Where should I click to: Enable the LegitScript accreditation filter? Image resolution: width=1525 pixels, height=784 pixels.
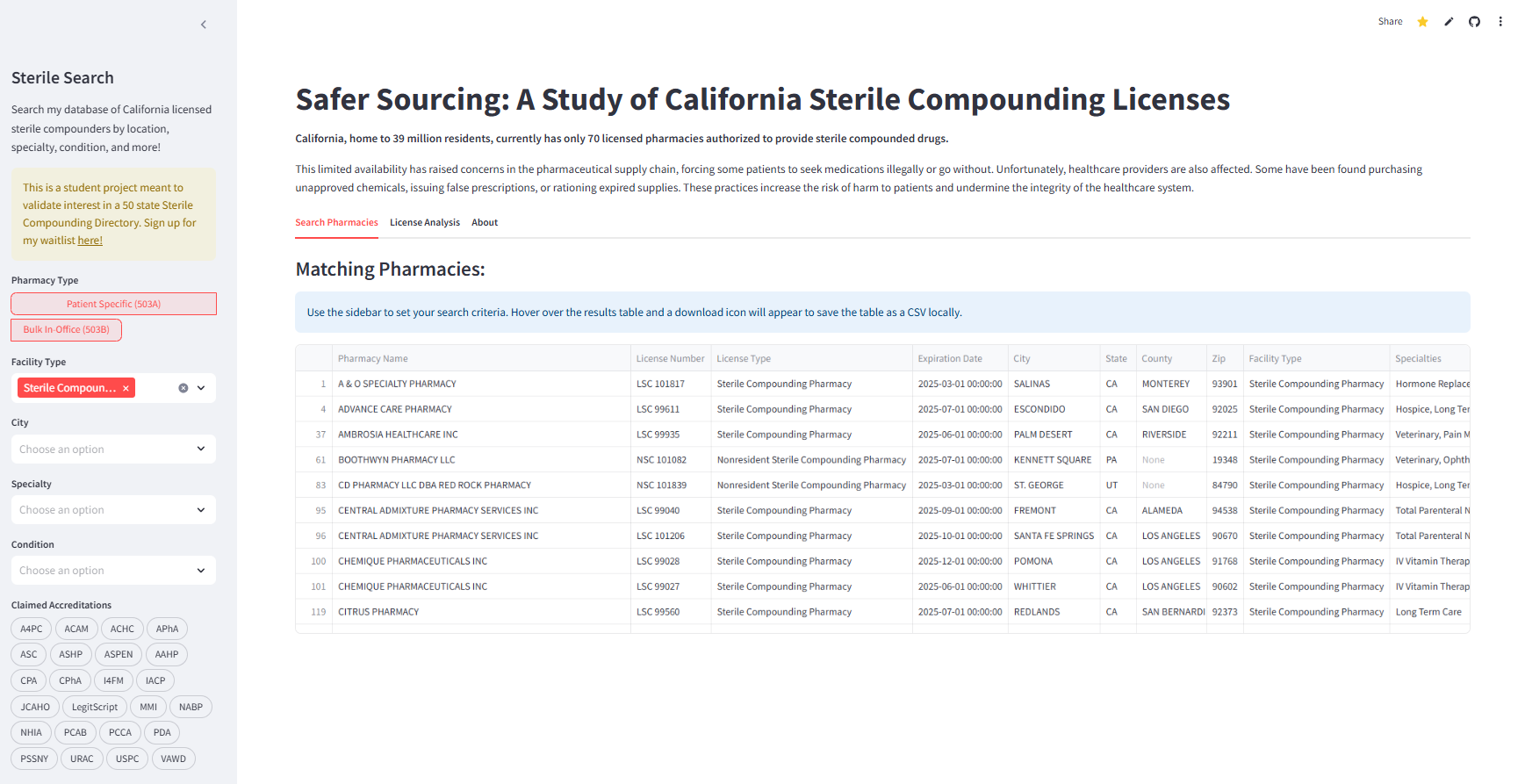pyautogui.click(x=95, y=707)
